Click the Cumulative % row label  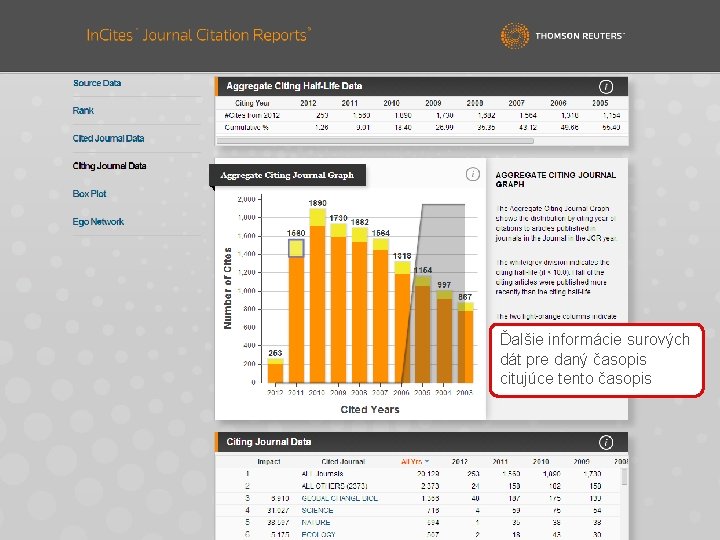(246, 127)
